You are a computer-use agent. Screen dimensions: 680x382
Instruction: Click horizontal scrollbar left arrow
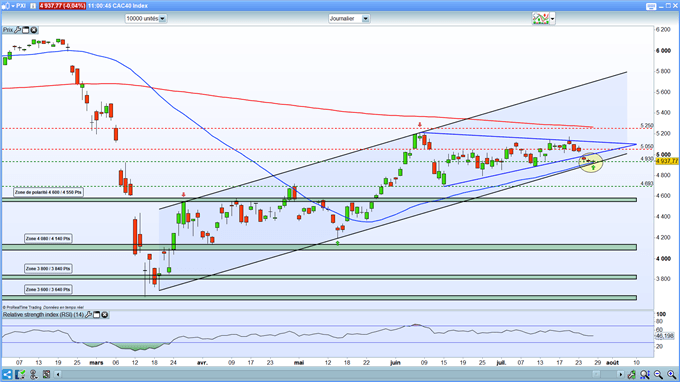coord(58,374)
